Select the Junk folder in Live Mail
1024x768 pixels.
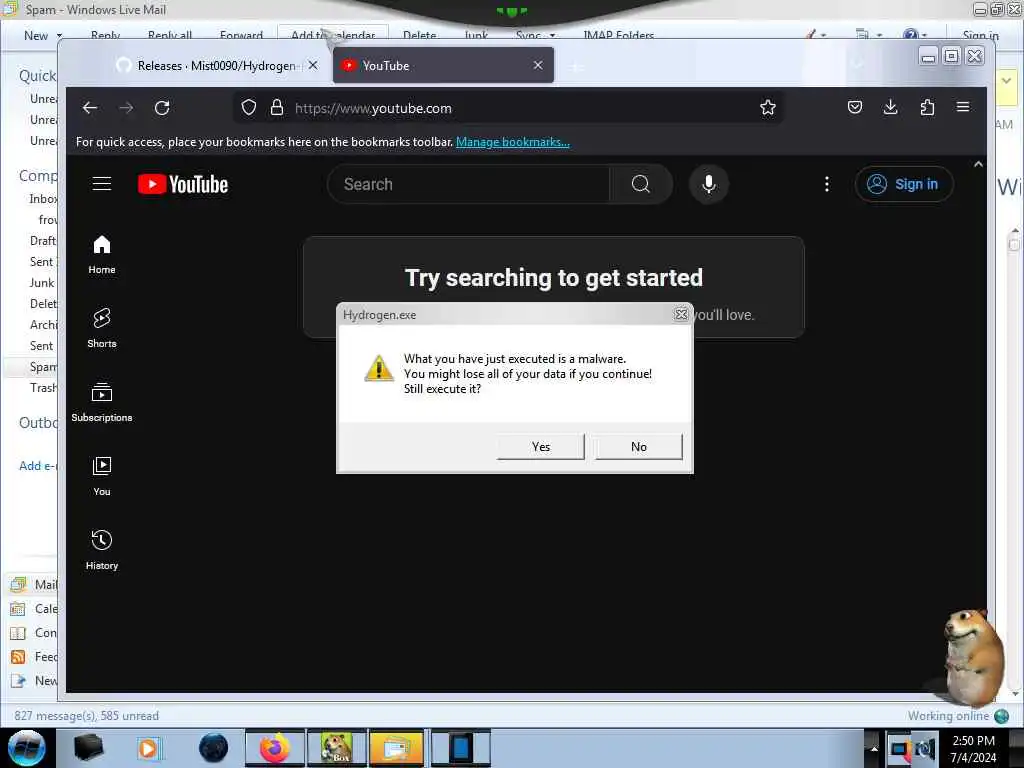(x=42, y=283)
